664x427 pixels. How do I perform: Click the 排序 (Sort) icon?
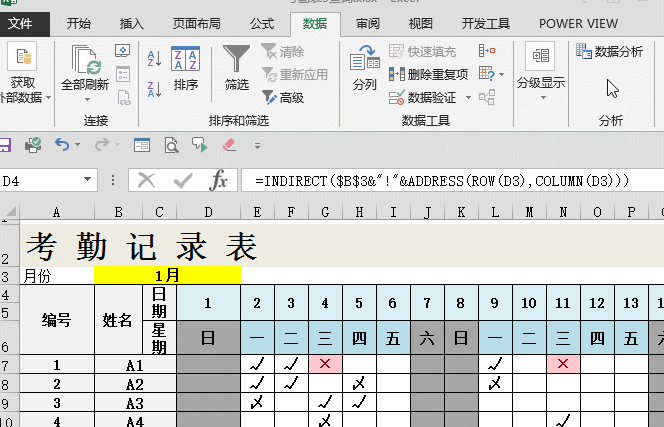[185, 68]
